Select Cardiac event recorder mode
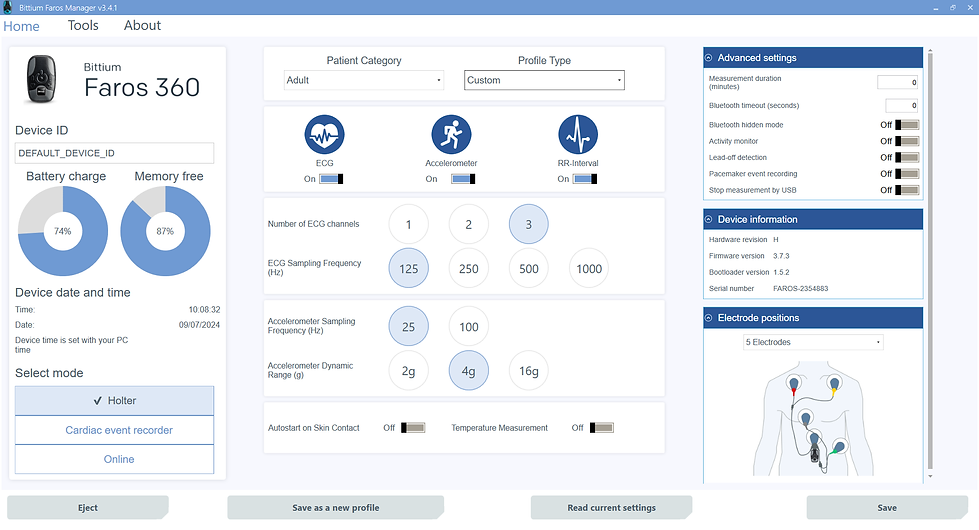979x530 pixels. click(114, 430)
